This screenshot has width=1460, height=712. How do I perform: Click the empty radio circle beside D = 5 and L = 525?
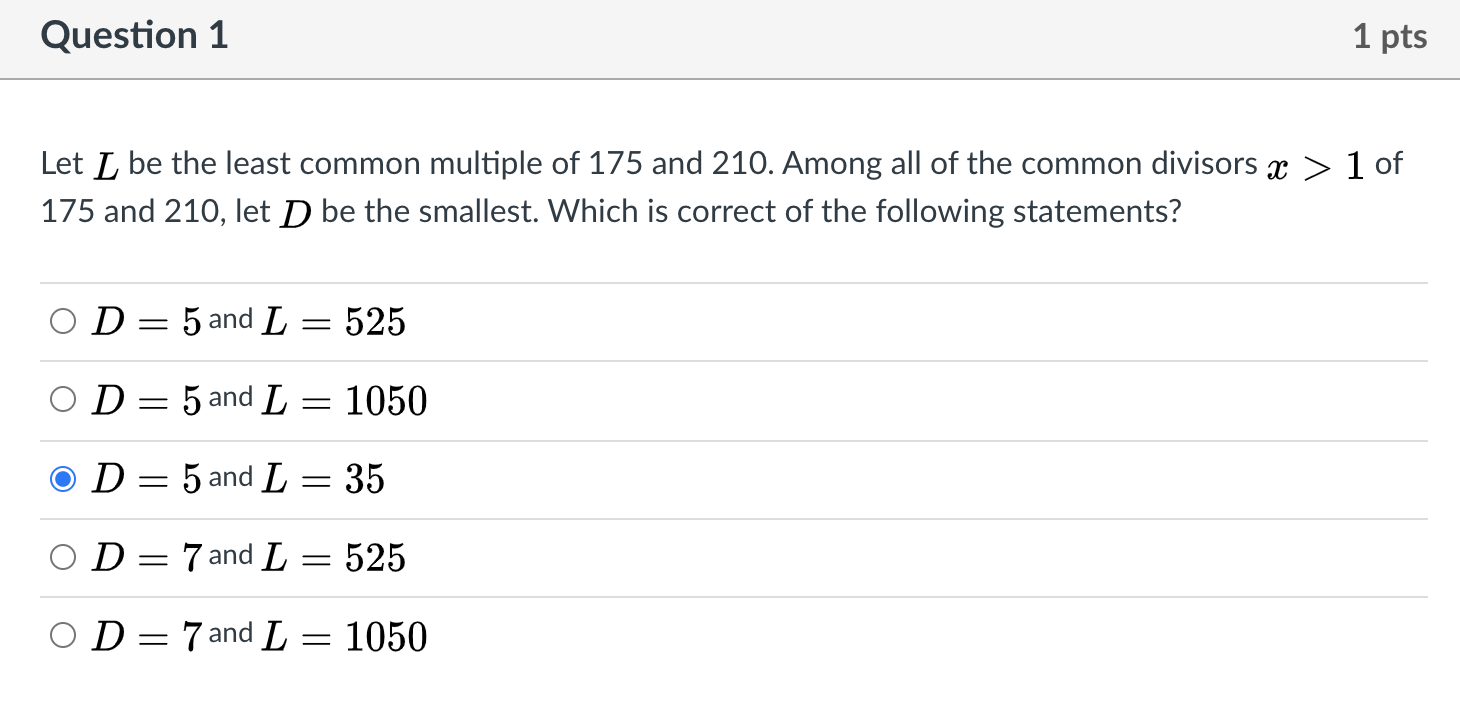click(x=63, y=320)
